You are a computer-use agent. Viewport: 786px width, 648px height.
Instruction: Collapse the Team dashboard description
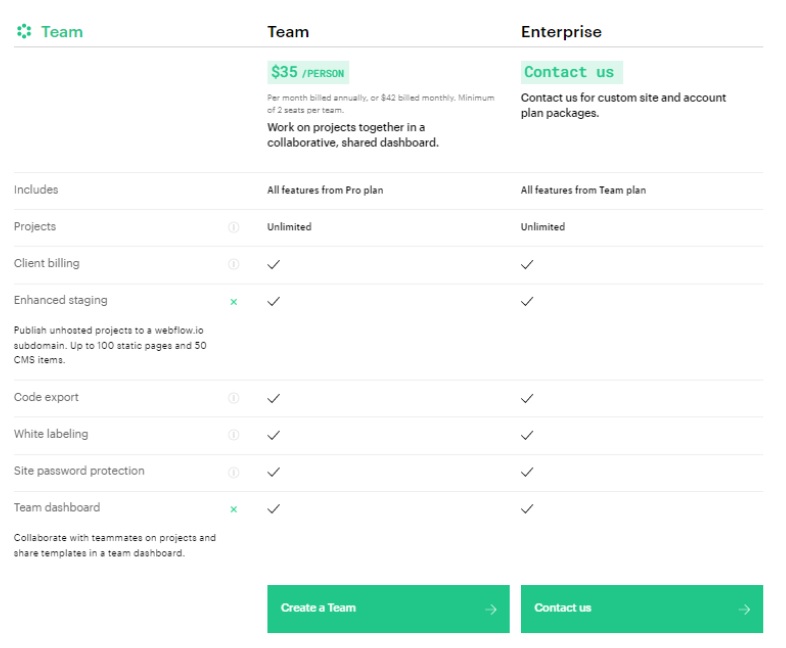pyautogui.click(x=234, y=509)
